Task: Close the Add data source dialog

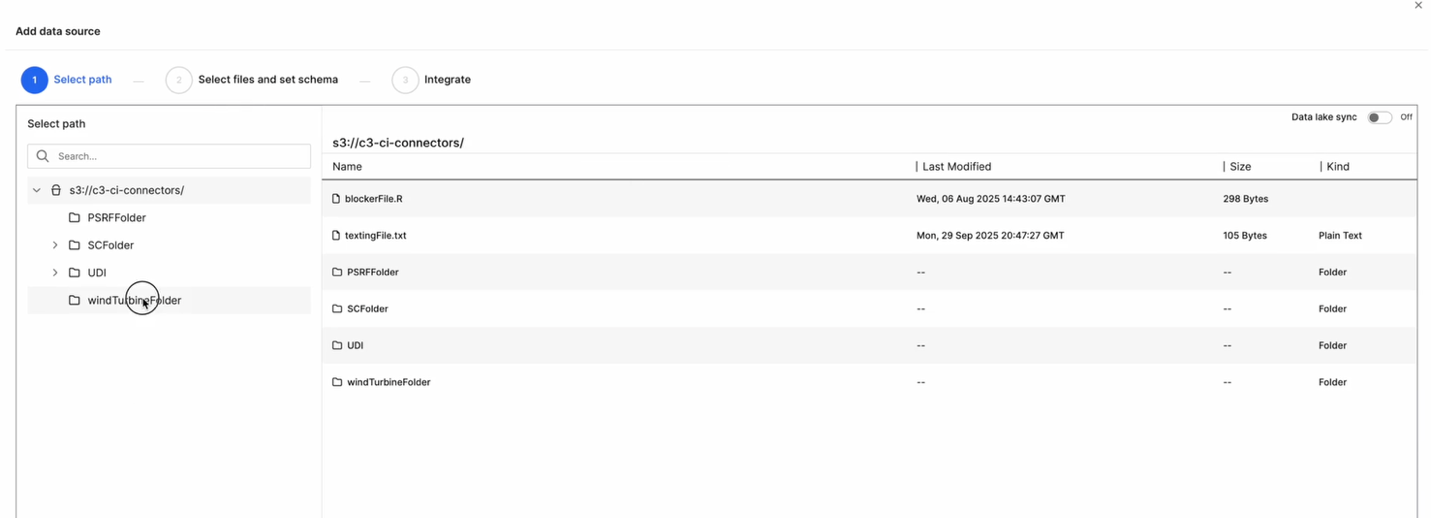Action: click(1418, 6)
